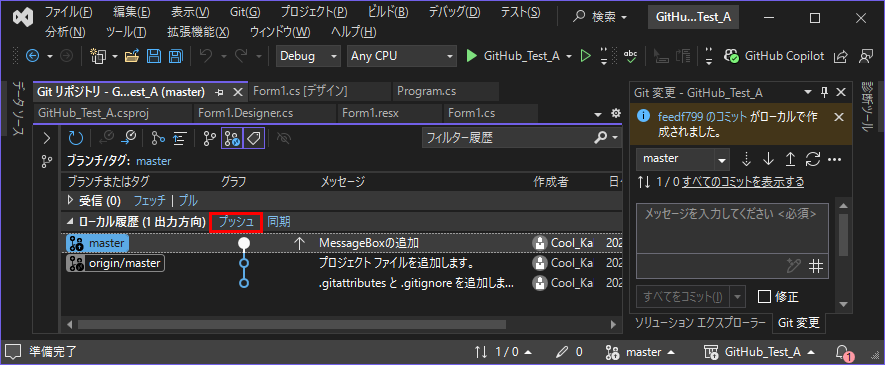885x365 pixels.
Task: Click すべてのコミットを表示する link
Action: (743, 182)
